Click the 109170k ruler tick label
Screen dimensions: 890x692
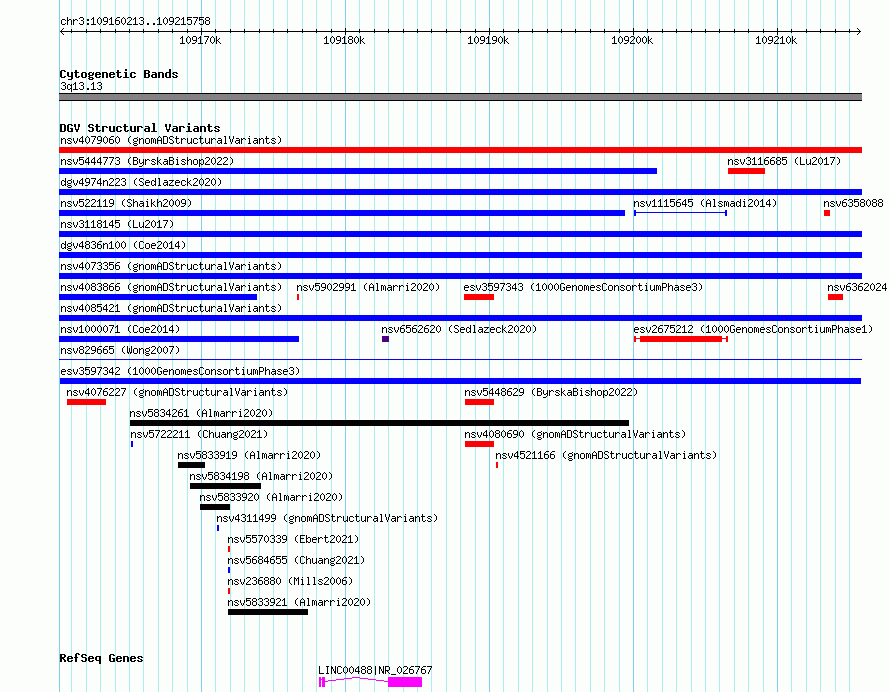[200, 40]
